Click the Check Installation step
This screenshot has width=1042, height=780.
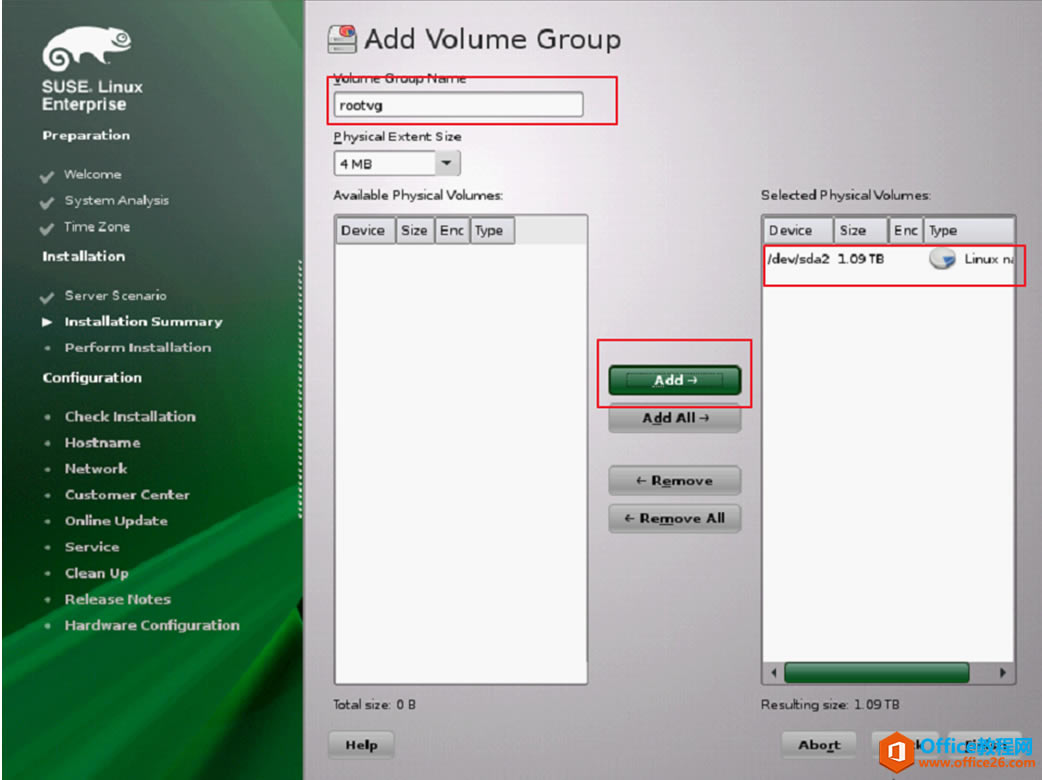(x=130, y=417)
